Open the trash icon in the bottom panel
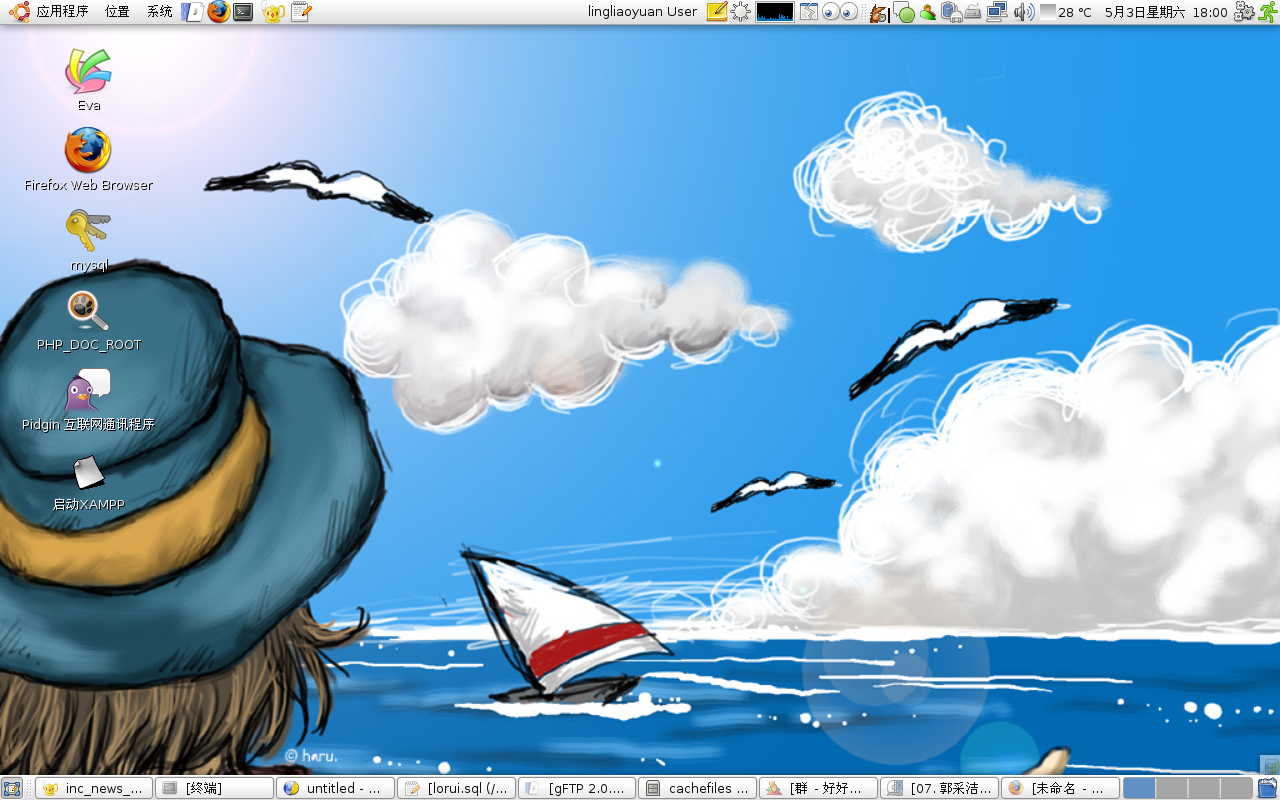This screenshot has height=800, width=1280. click(1267, 788)
